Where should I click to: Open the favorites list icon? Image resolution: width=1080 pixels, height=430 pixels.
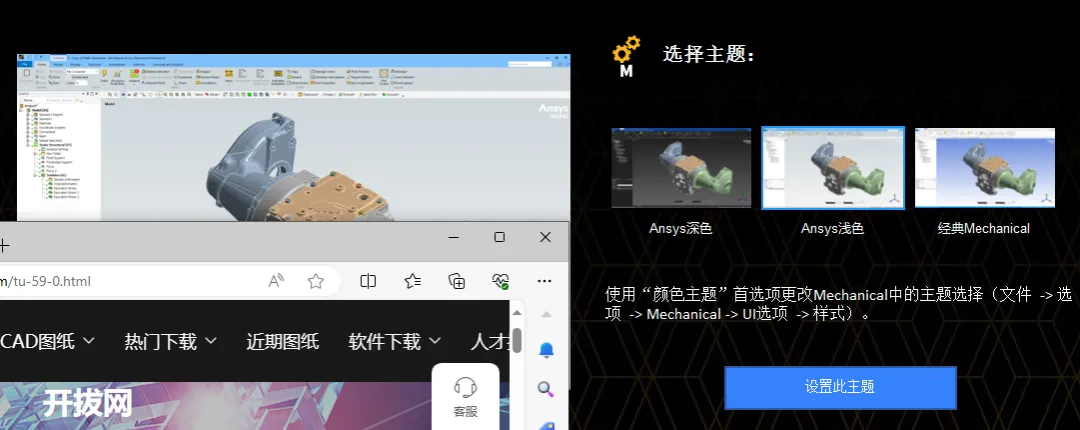pos(413,281)
